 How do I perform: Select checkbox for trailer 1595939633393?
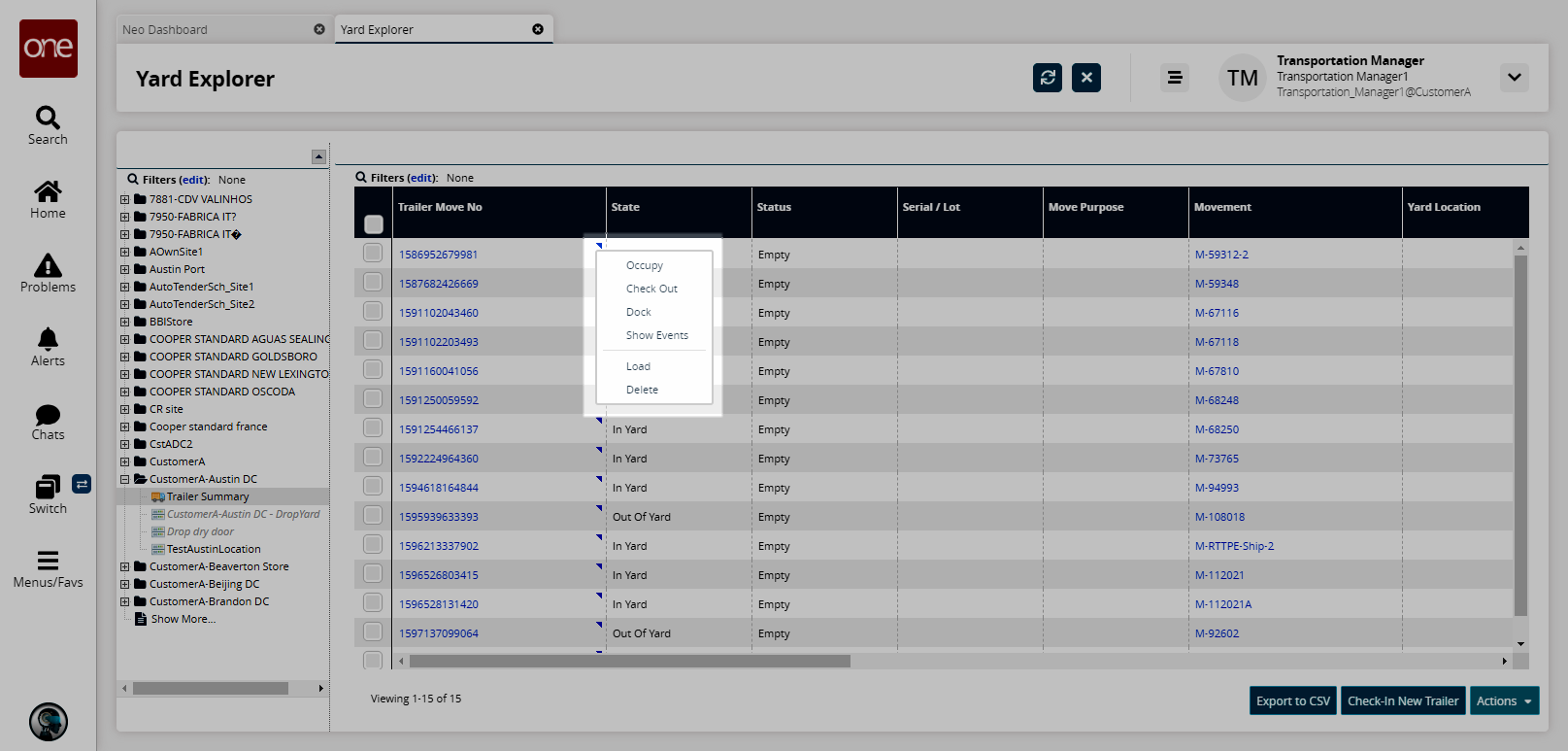pos(373,516)
